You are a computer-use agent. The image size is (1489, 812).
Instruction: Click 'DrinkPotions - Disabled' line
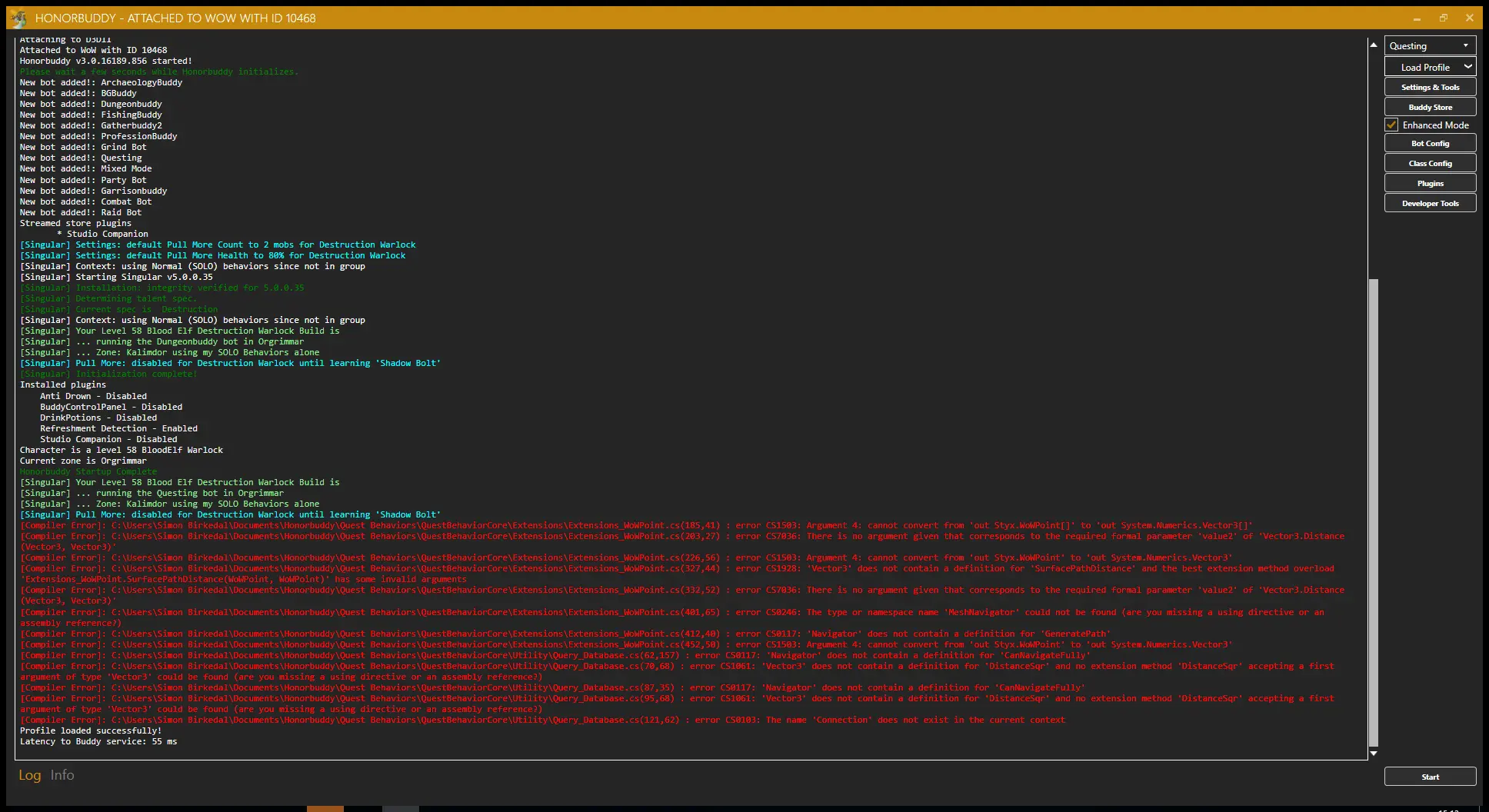[98, 418]
